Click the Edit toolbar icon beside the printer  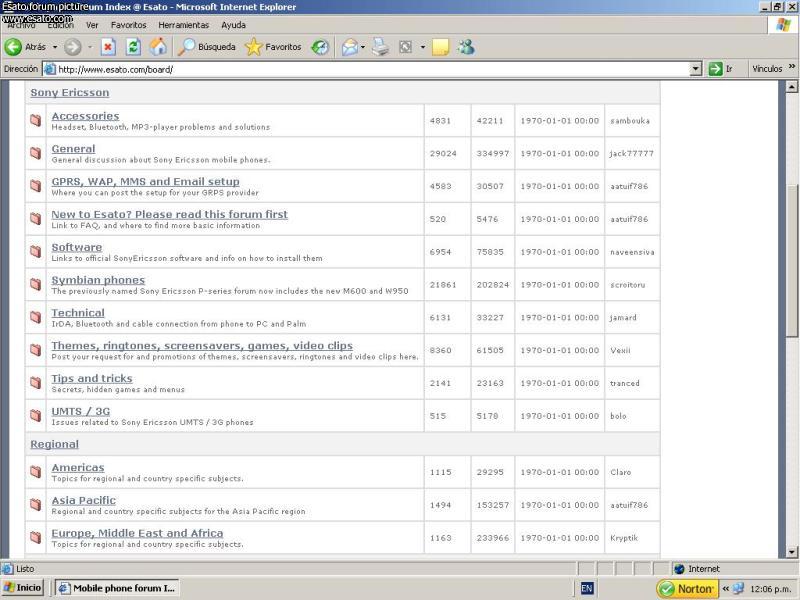[x=406, y=47]
